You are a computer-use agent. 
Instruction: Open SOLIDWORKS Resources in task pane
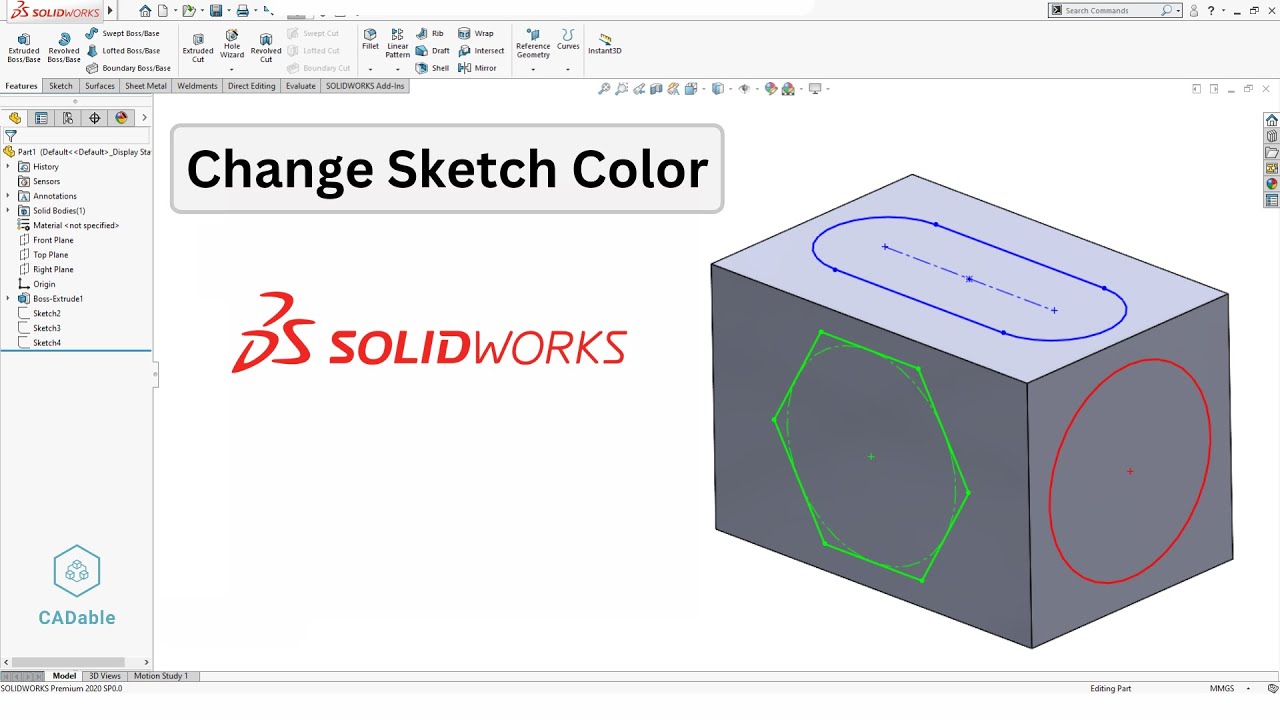[x=1272, y=120]
